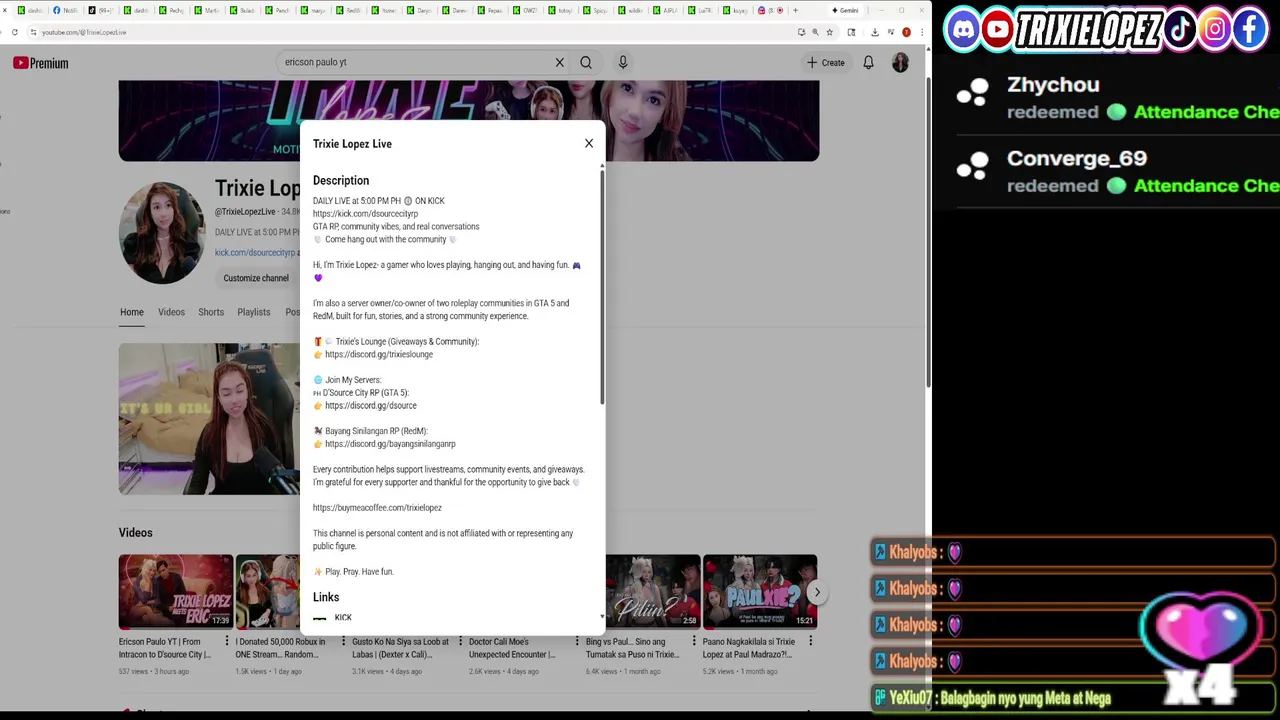Click the magnifier search button

point(586,62)
